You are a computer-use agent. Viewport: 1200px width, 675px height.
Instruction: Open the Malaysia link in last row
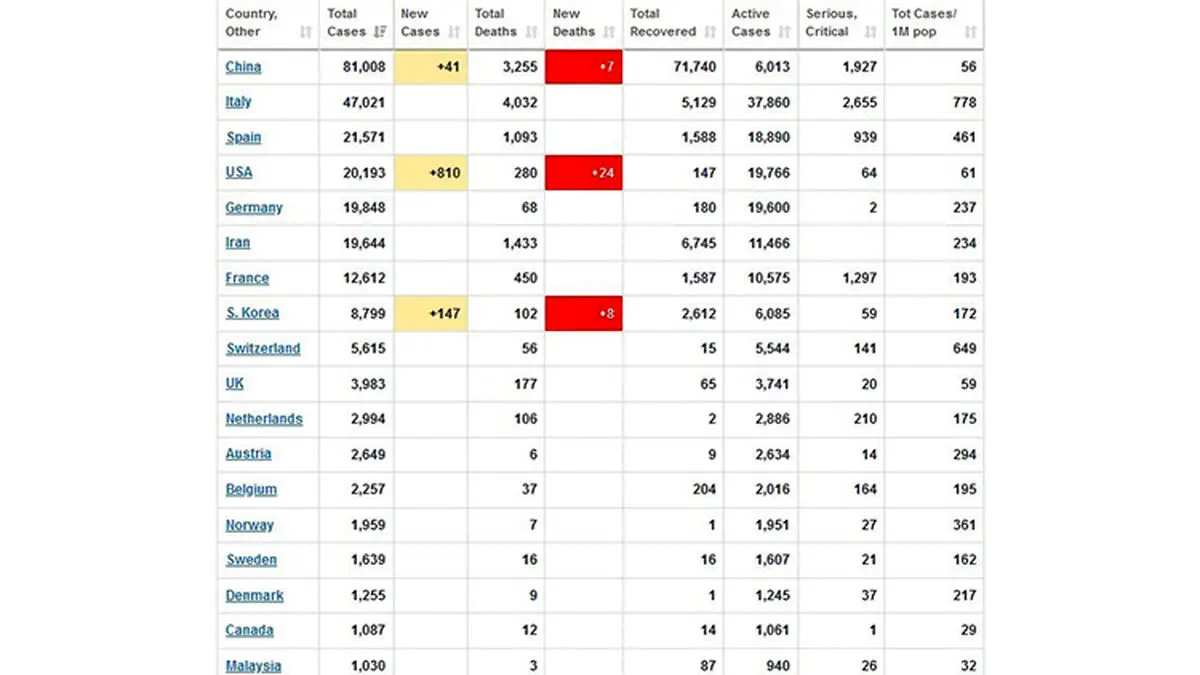pyautogui.click(x=253, y=665)
